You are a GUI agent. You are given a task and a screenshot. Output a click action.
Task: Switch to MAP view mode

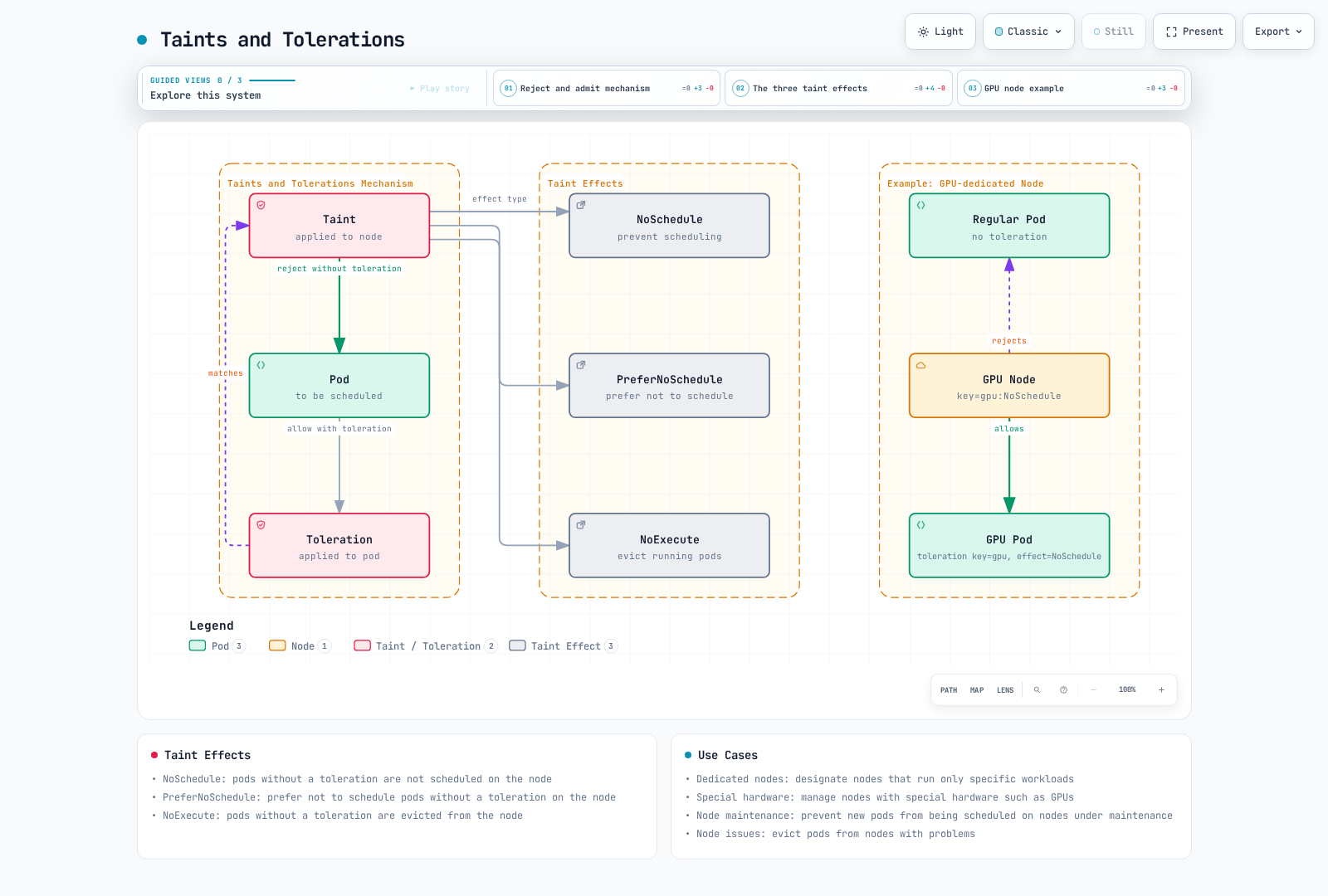pos(977,690)
